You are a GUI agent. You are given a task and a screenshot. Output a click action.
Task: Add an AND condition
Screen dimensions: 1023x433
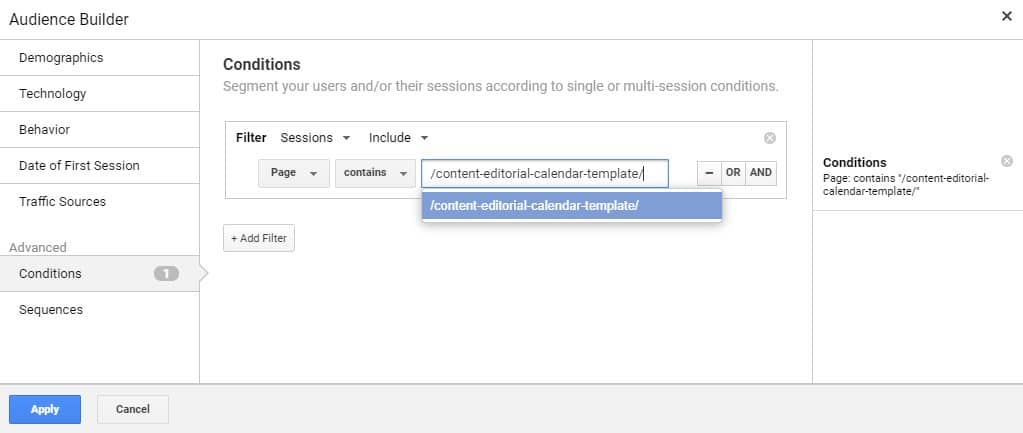pyautogui.click(x=761, y=173)
